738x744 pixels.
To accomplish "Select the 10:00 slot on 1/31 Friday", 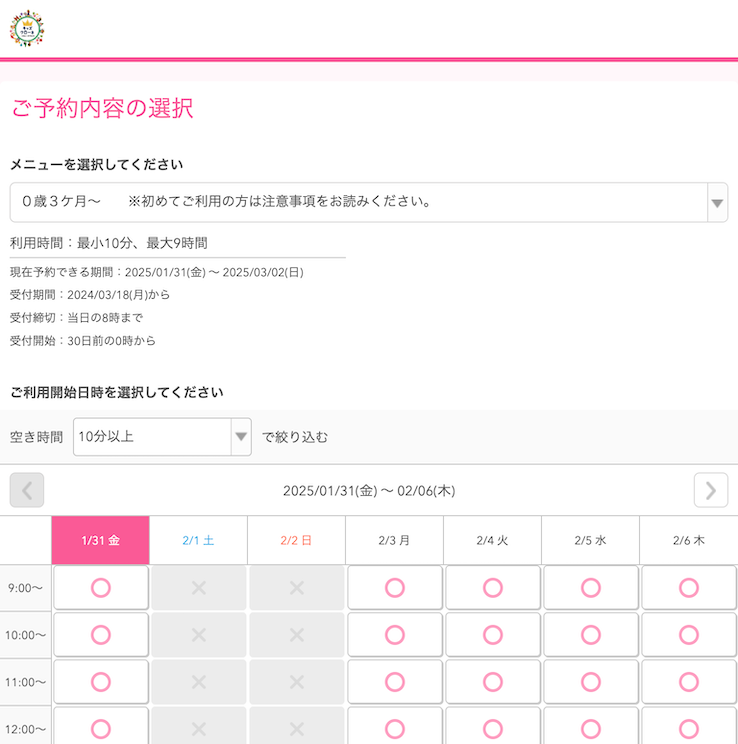I will point(101,635).
